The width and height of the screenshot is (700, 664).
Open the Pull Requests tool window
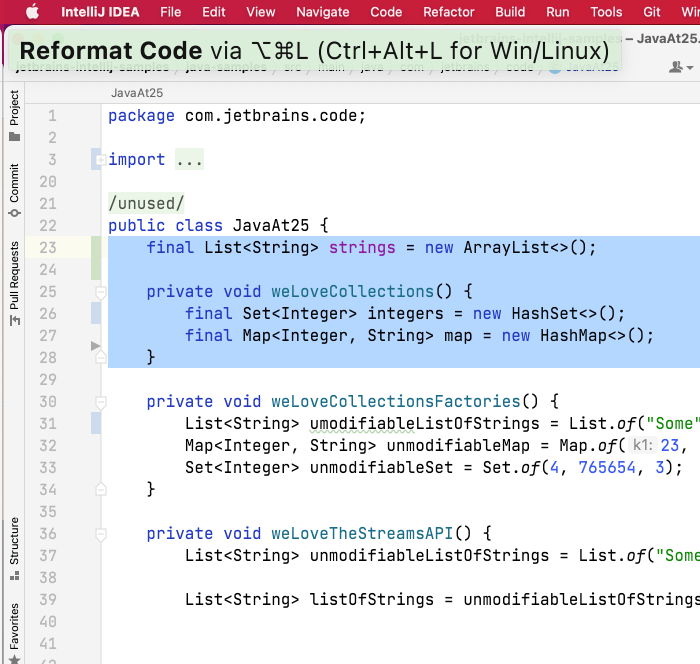click(14, 283)
